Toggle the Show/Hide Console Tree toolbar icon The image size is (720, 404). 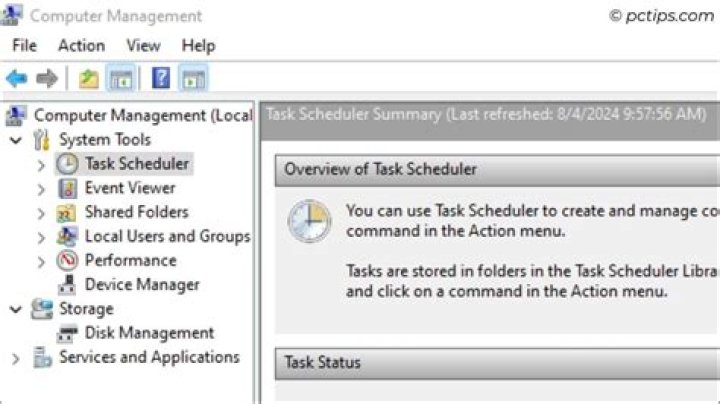(x=121, y=79)
